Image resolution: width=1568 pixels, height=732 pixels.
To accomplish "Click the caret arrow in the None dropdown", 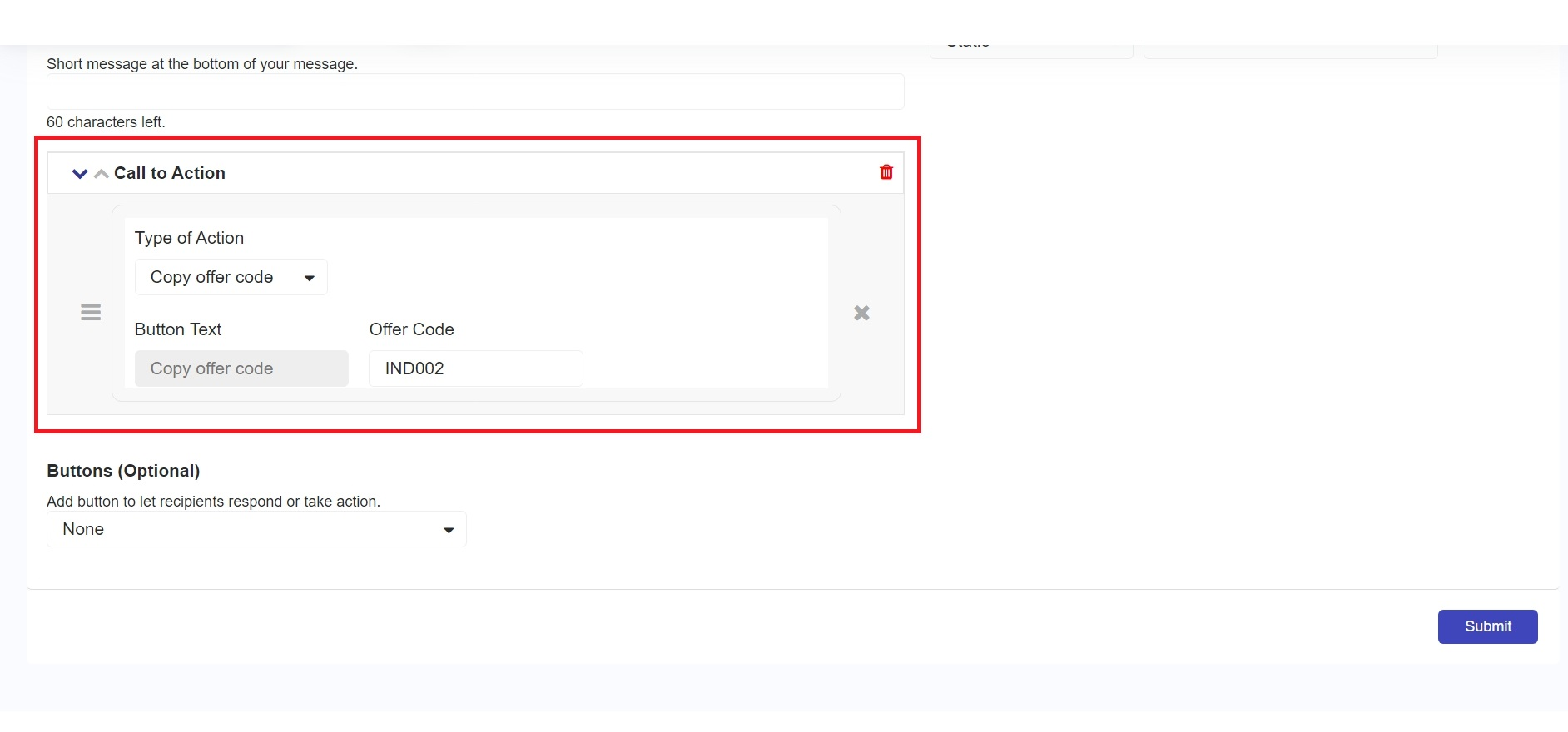I will click(x=449, y=530).
